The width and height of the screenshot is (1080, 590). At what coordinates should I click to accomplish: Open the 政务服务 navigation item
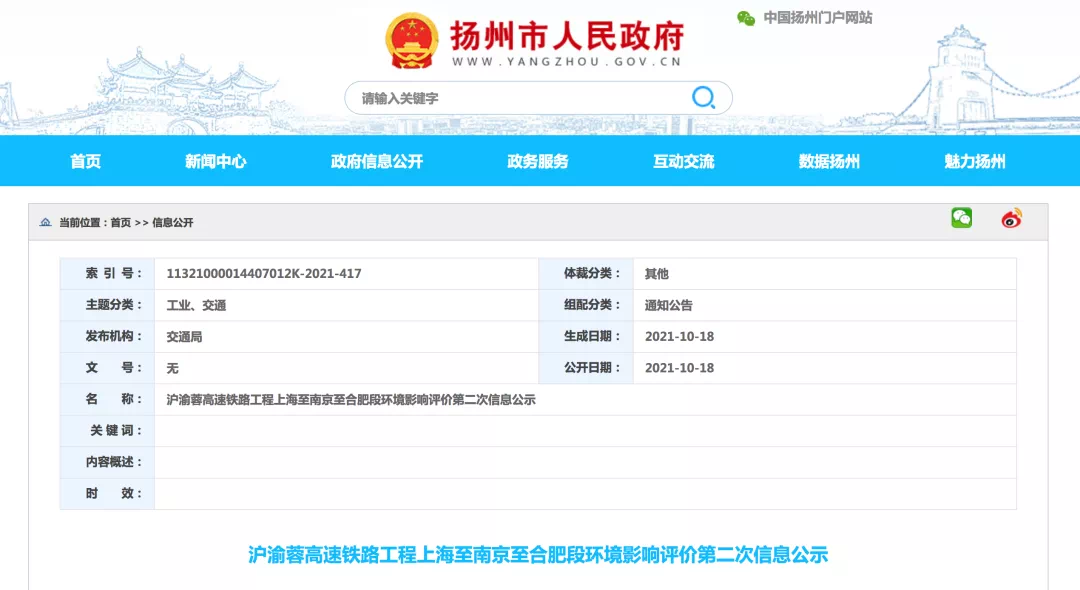click(538, 161)
